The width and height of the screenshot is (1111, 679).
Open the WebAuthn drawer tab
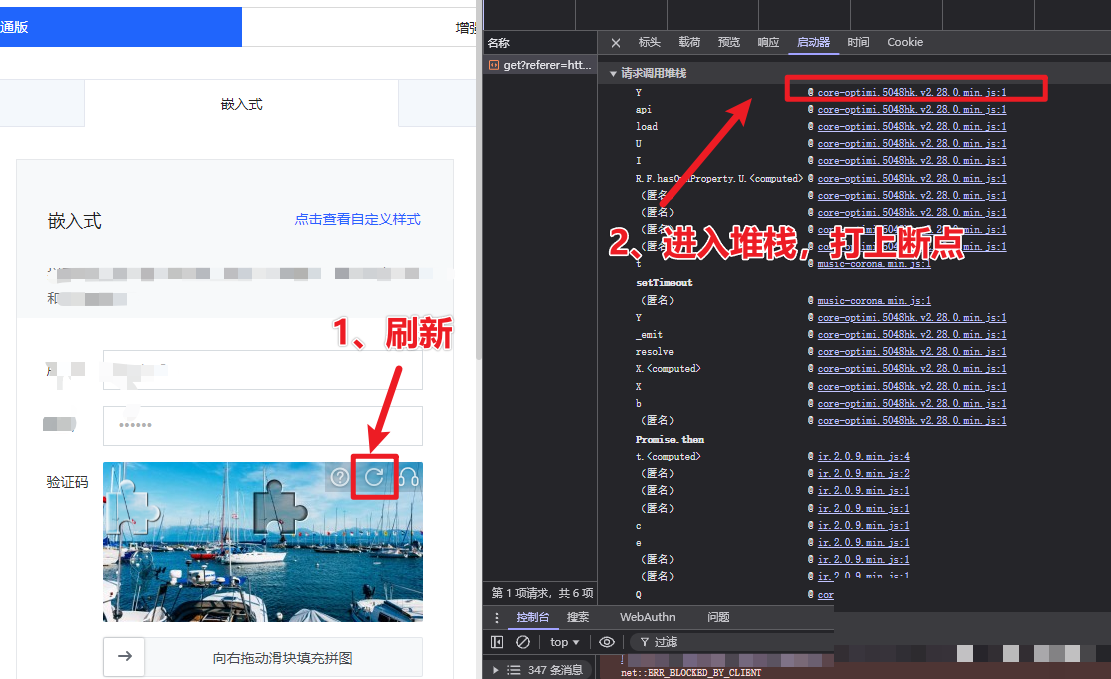point(647,617)
